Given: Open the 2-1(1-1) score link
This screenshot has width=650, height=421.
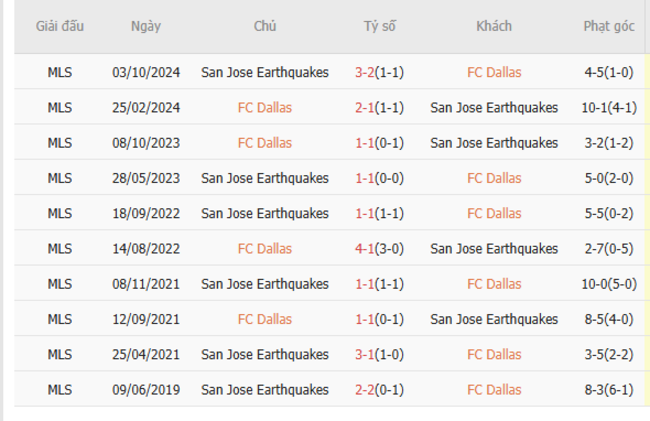Looking at the screenshot, I should [x=378, y=107].
